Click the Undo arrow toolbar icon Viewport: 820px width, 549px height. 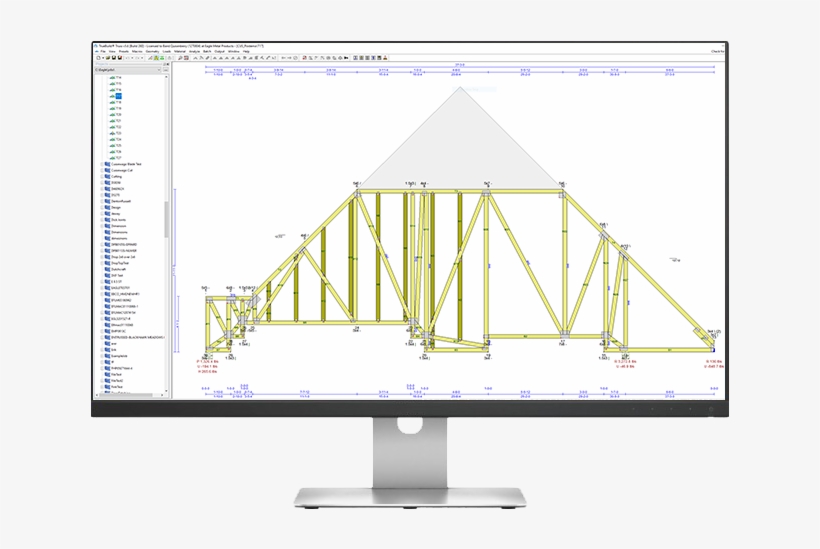point(128,58)
